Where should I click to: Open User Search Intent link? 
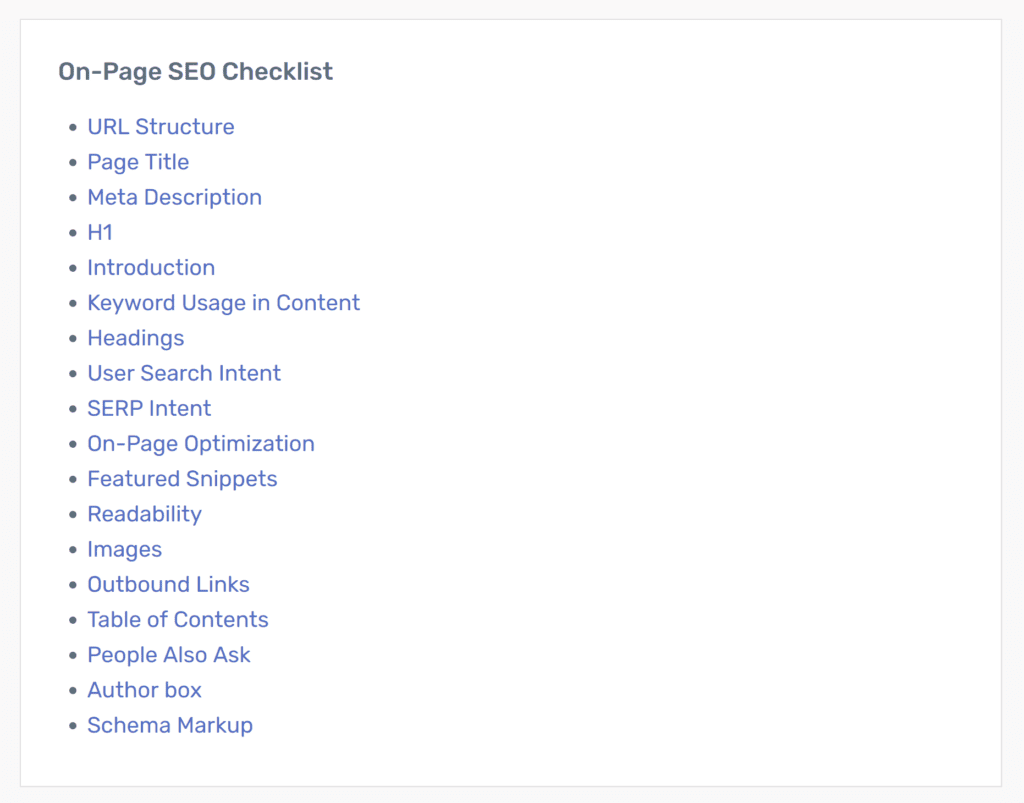(x=184, y=373)
